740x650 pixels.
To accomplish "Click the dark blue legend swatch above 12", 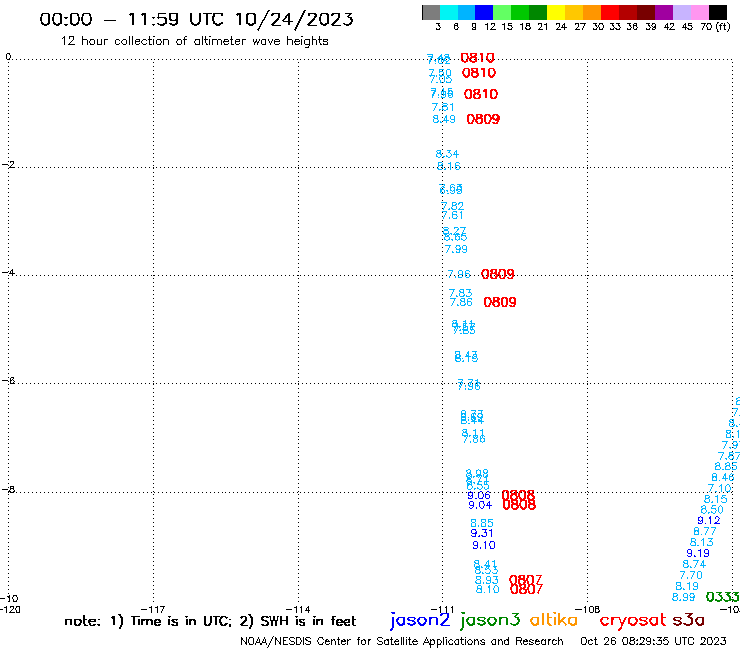I will [484, 12].
